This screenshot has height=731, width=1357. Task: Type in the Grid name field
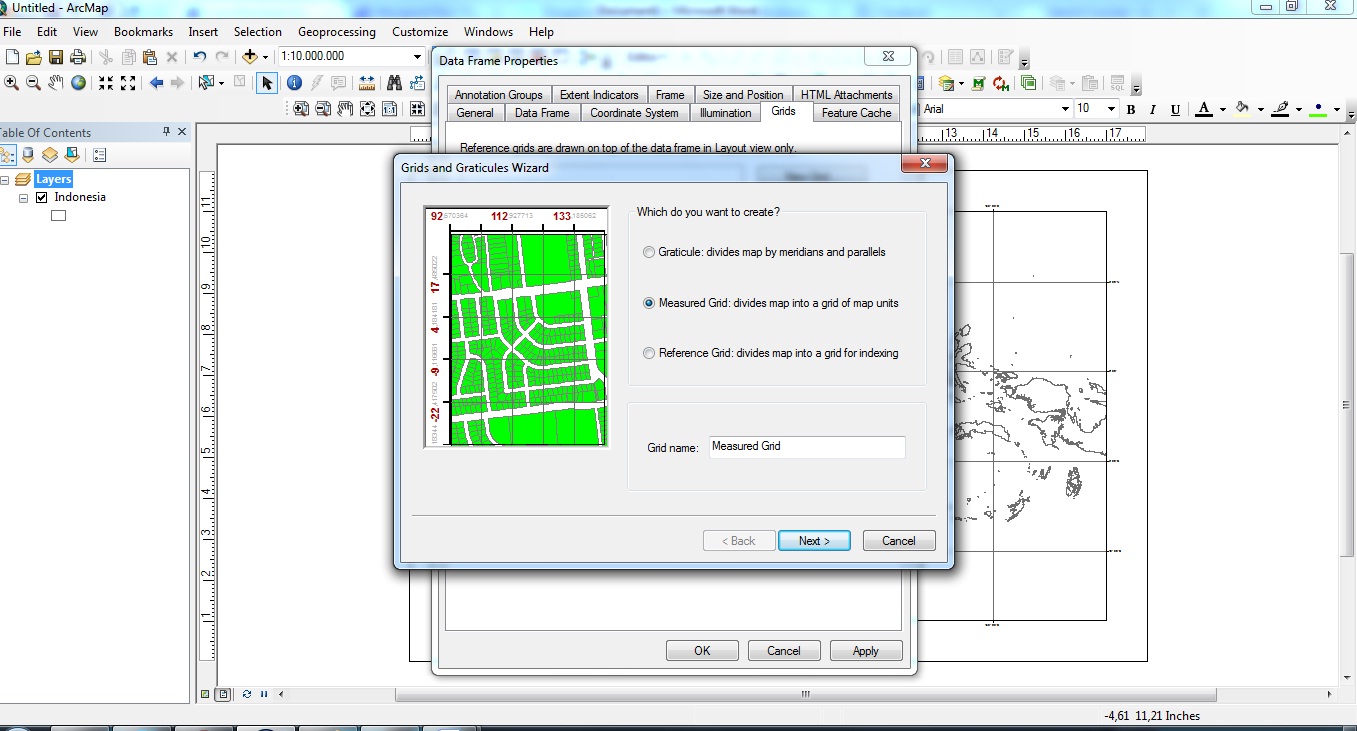806,447
